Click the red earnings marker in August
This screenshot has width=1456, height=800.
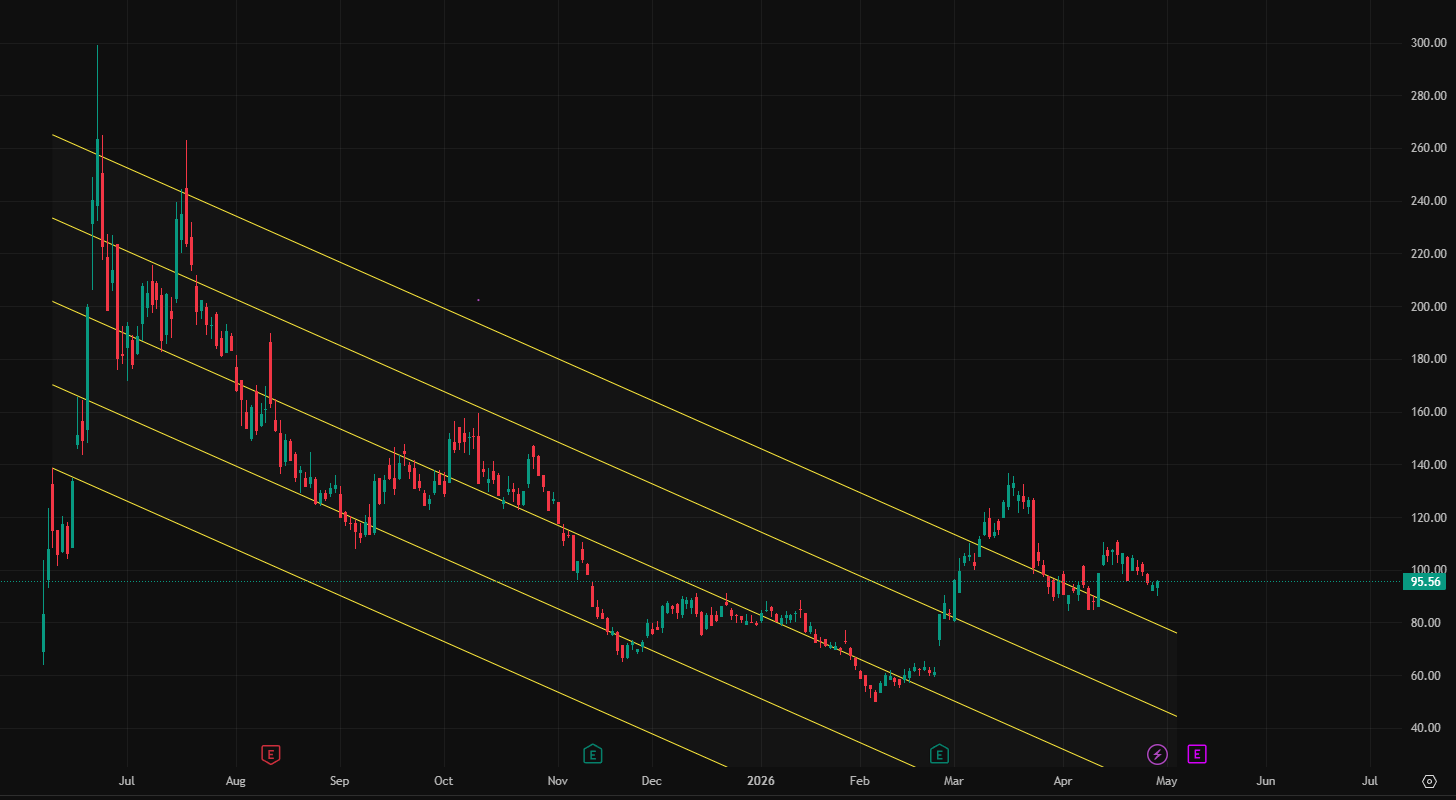coord(270,753)
